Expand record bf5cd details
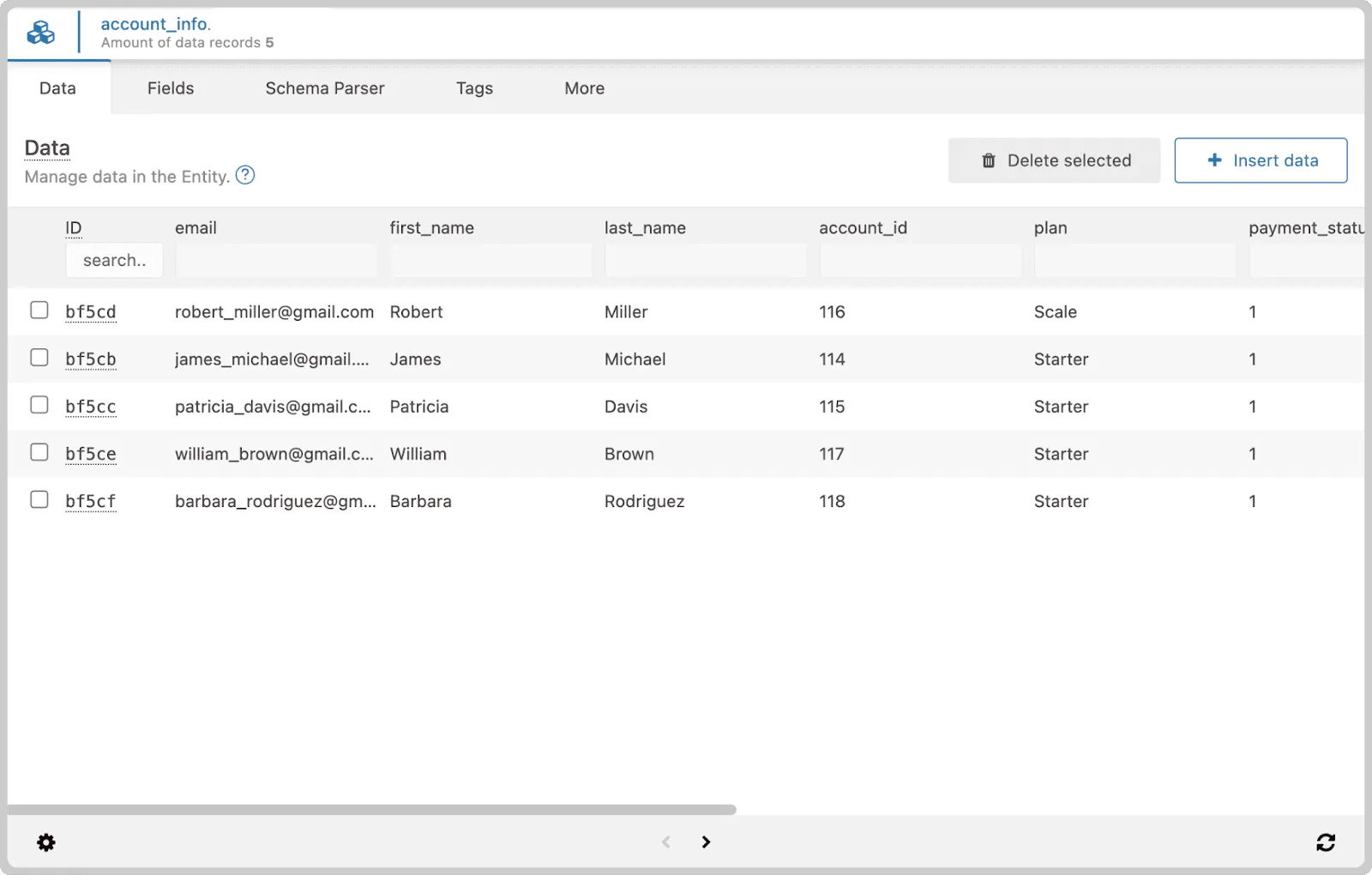The height and width of the screenshot is (875, 1372). point(91,311)
